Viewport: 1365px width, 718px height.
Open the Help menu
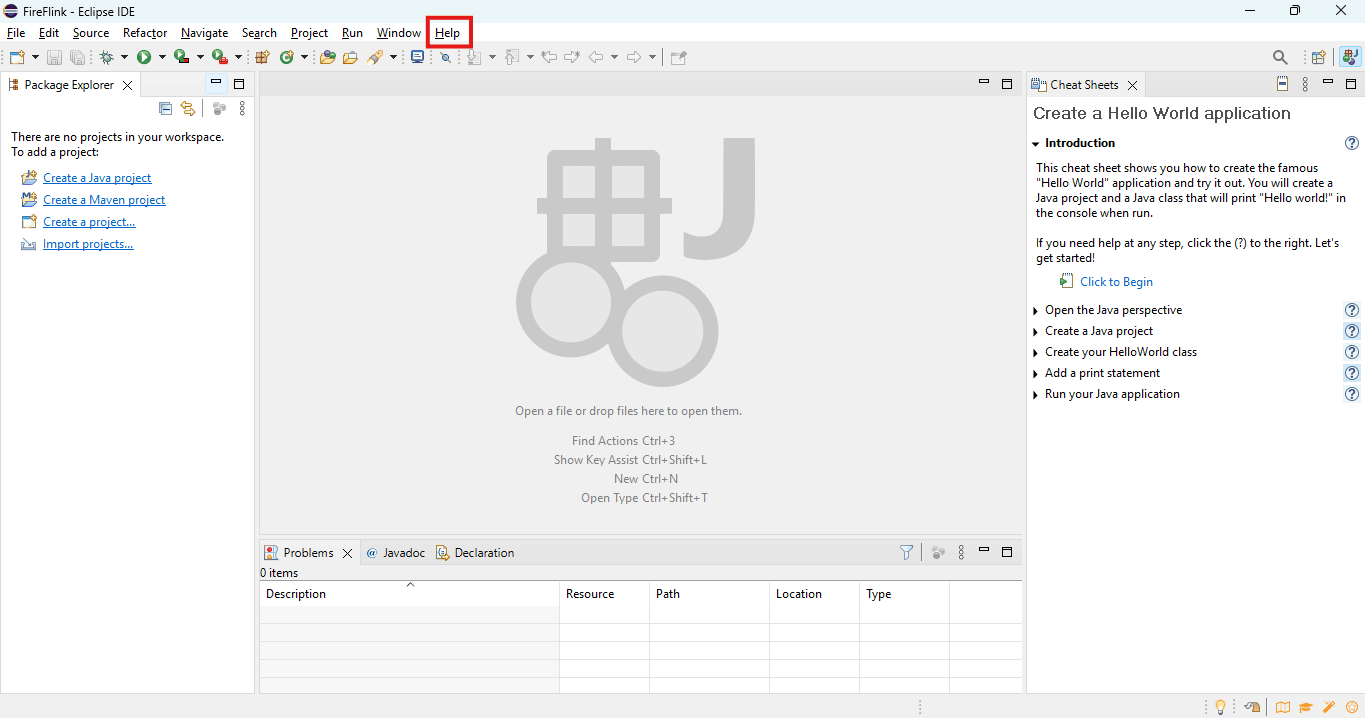[x=448, y=33]
